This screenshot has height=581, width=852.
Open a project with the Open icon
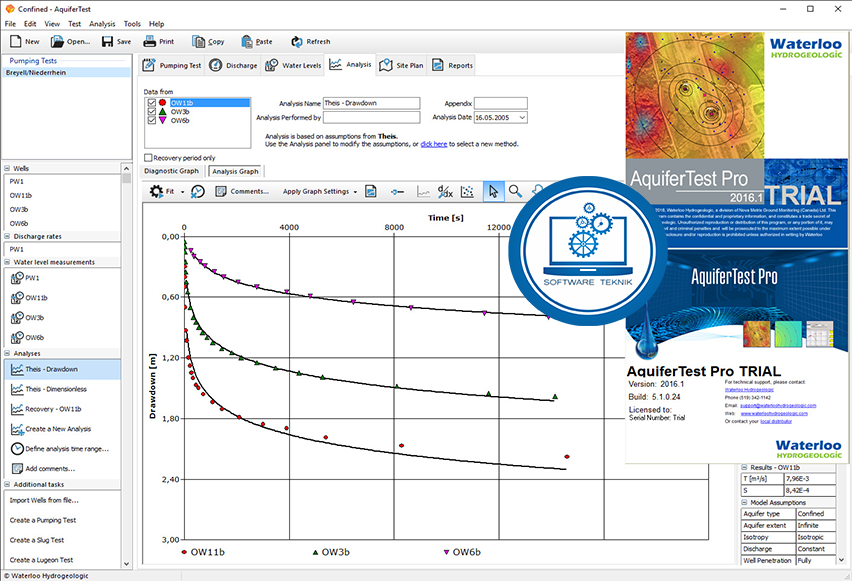(x=57, y=41)
